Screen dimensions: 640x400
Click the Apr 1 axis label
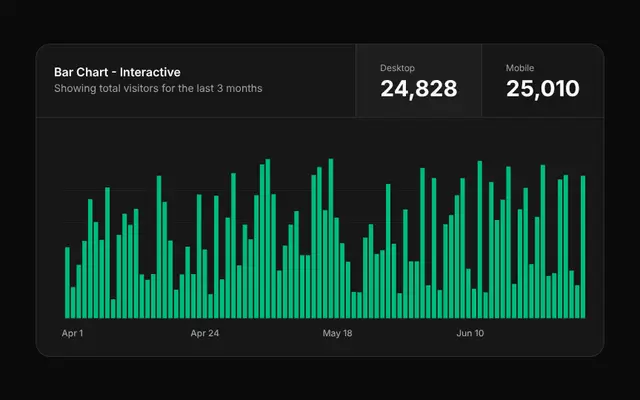(72, 333)
